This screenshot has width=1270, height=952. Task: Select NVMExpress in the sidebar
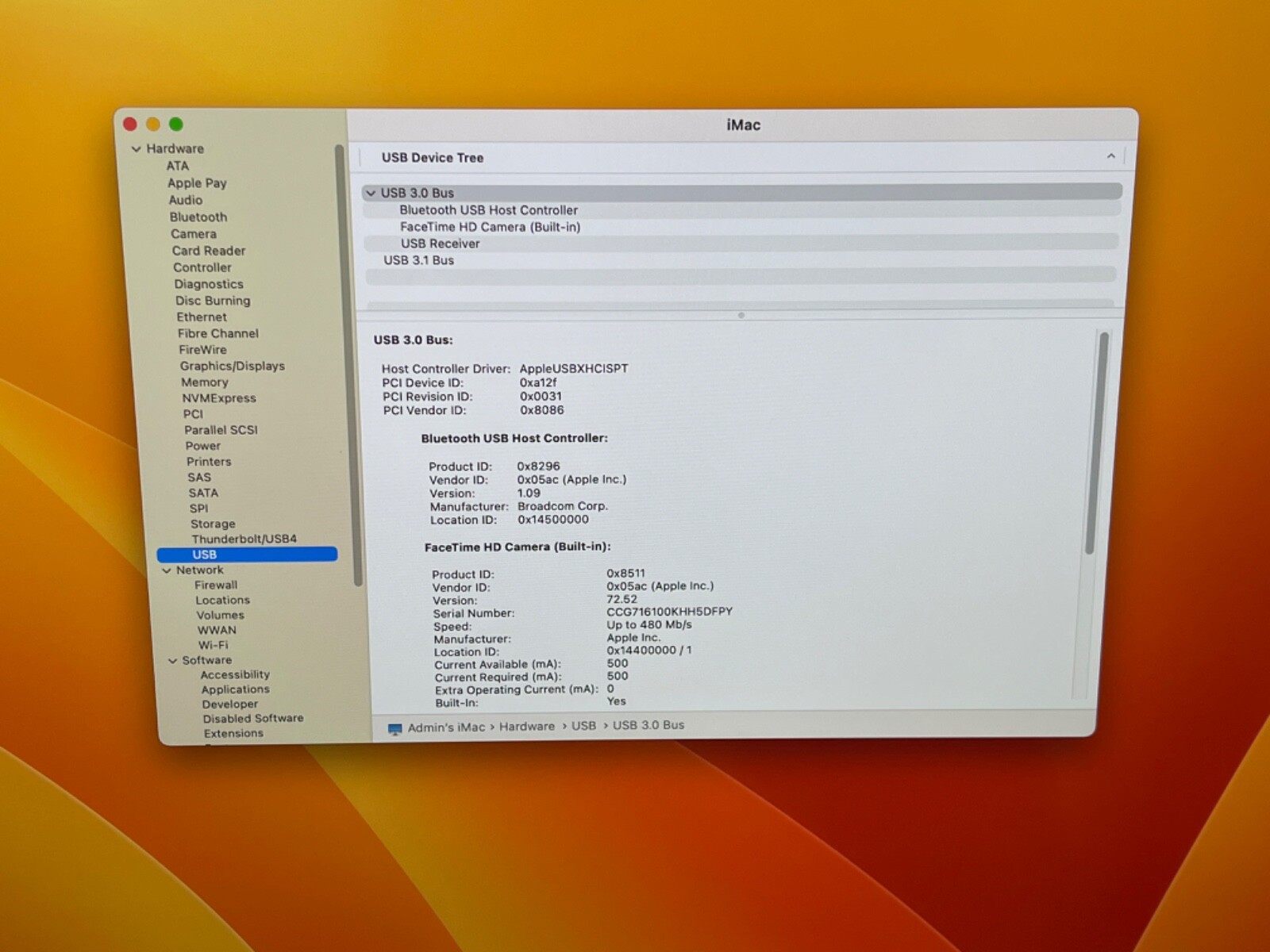[219, 398]
